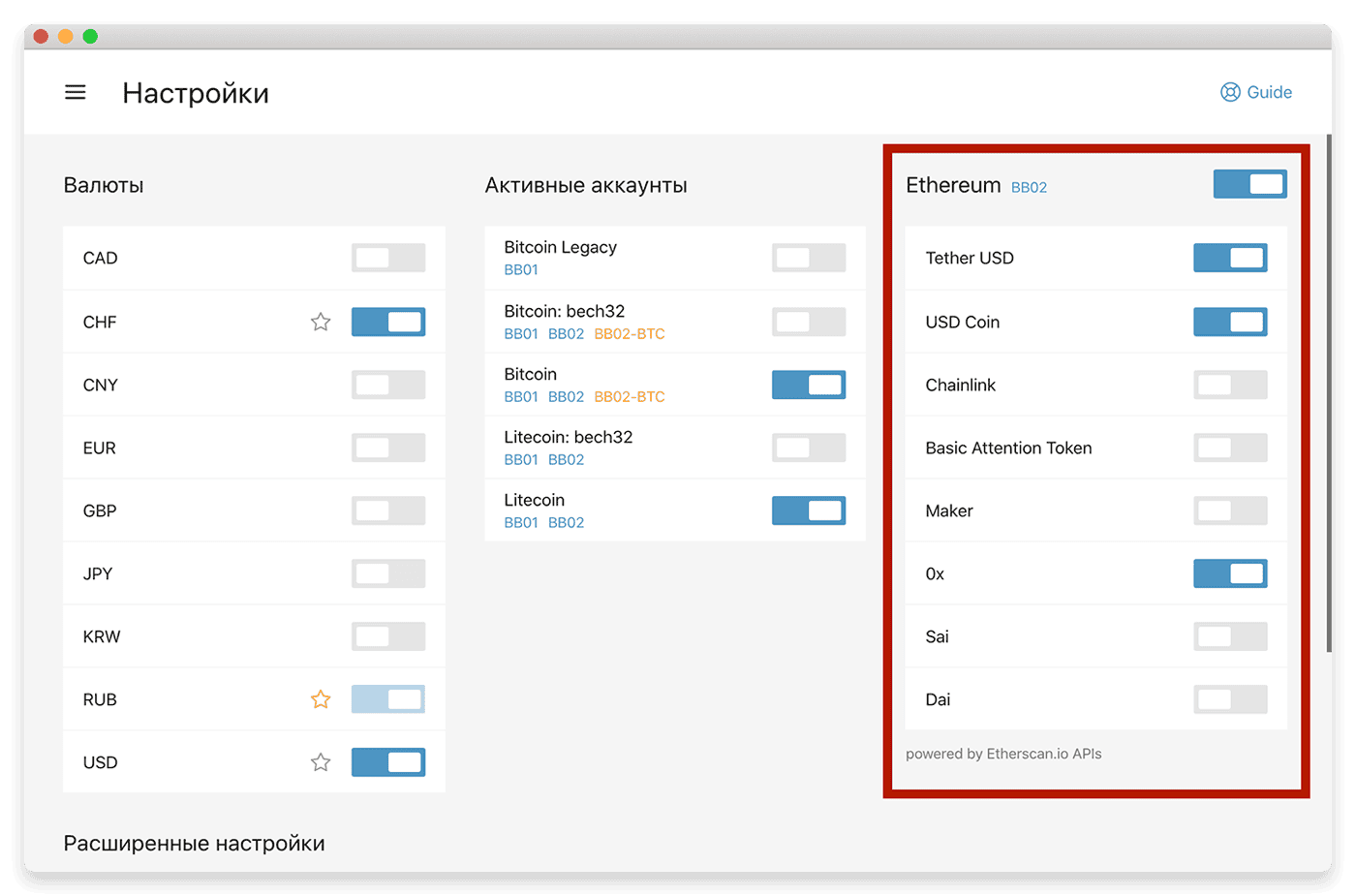Click the Ethereum section title
Image resolution: width=1356 pixels, height=896 pixels.
[953, 185]
